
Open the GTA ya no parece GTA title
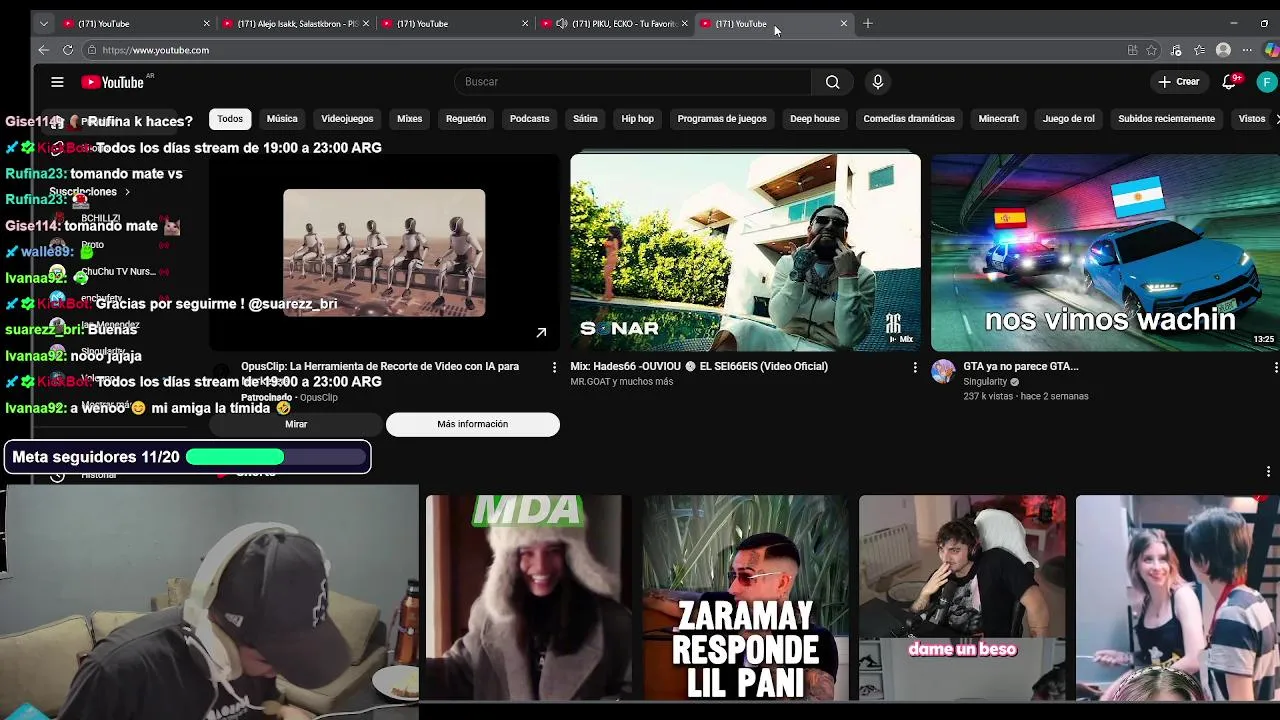click(1020, 367)
